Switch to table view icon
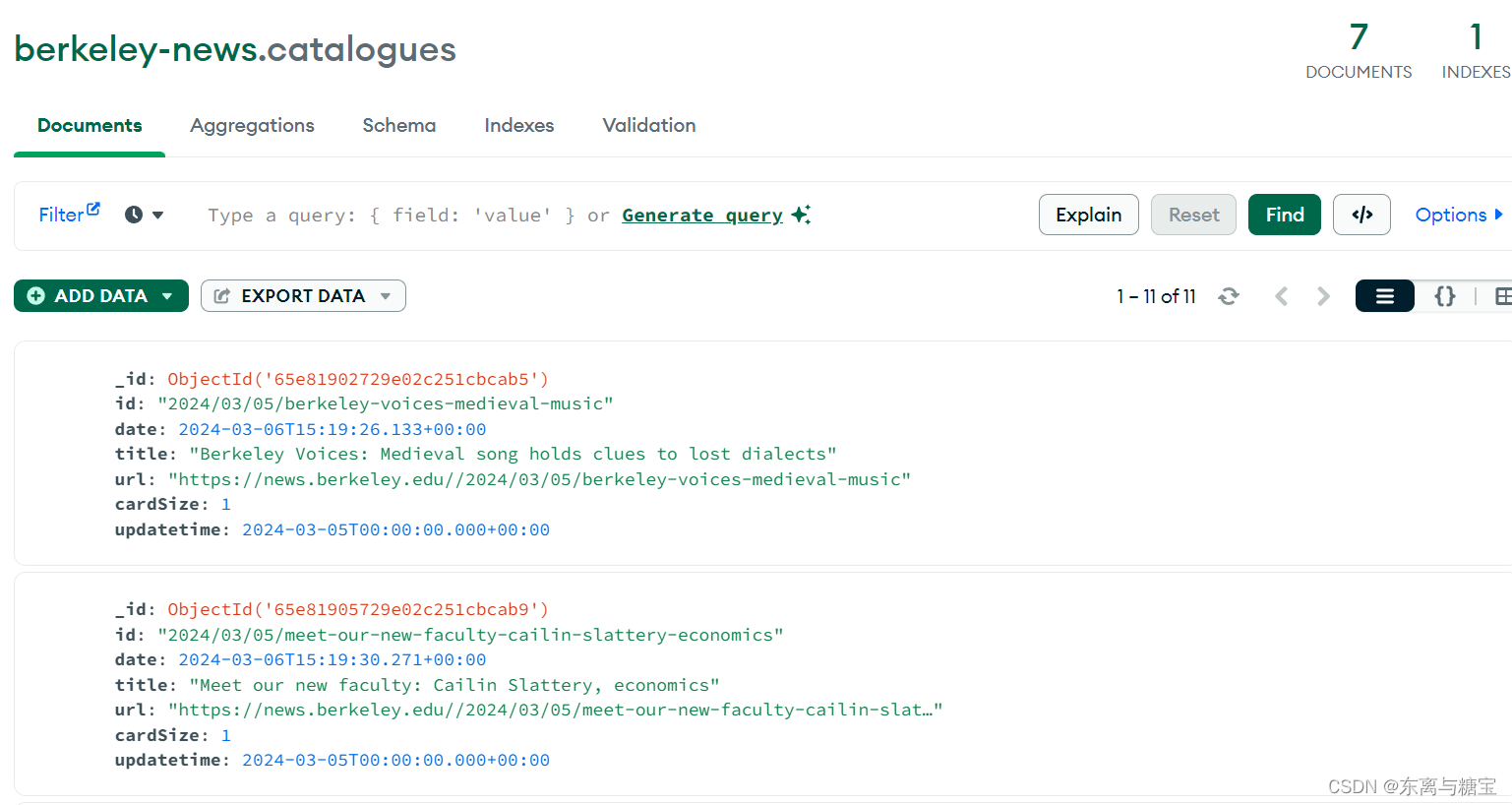The width and height of the screenshot is (1512, 805). click(1502, 296)
